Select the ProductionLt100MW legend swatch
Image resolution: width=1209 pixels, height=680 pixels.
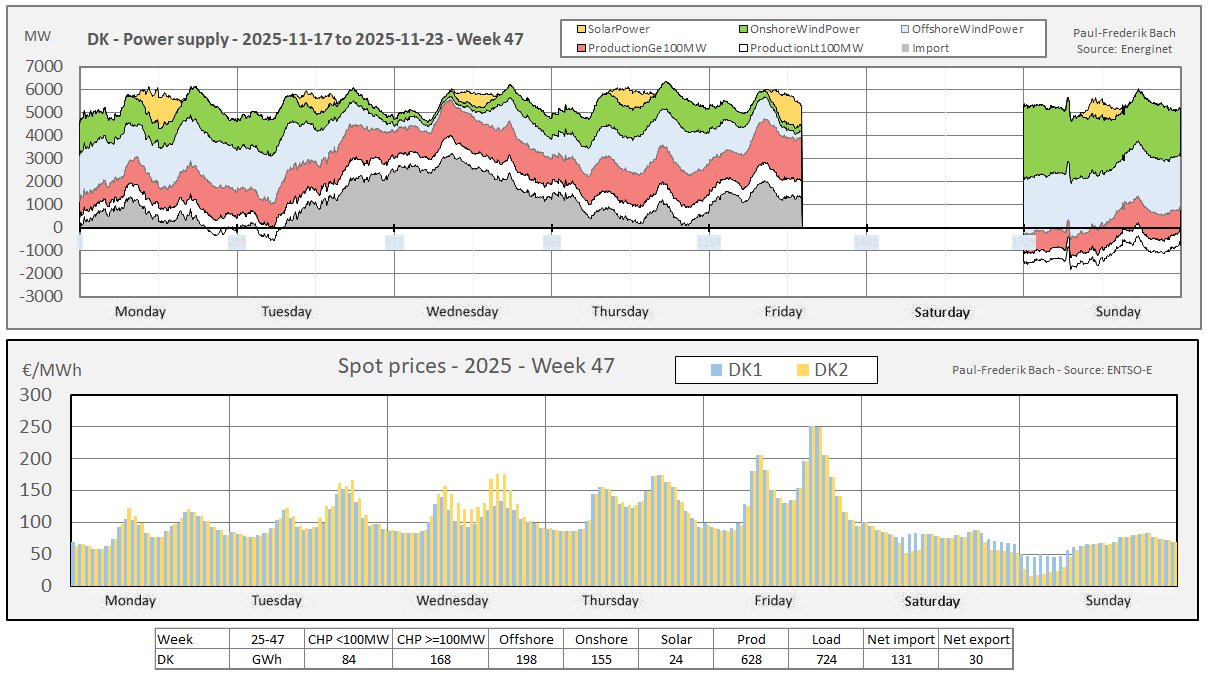(741, 48)
